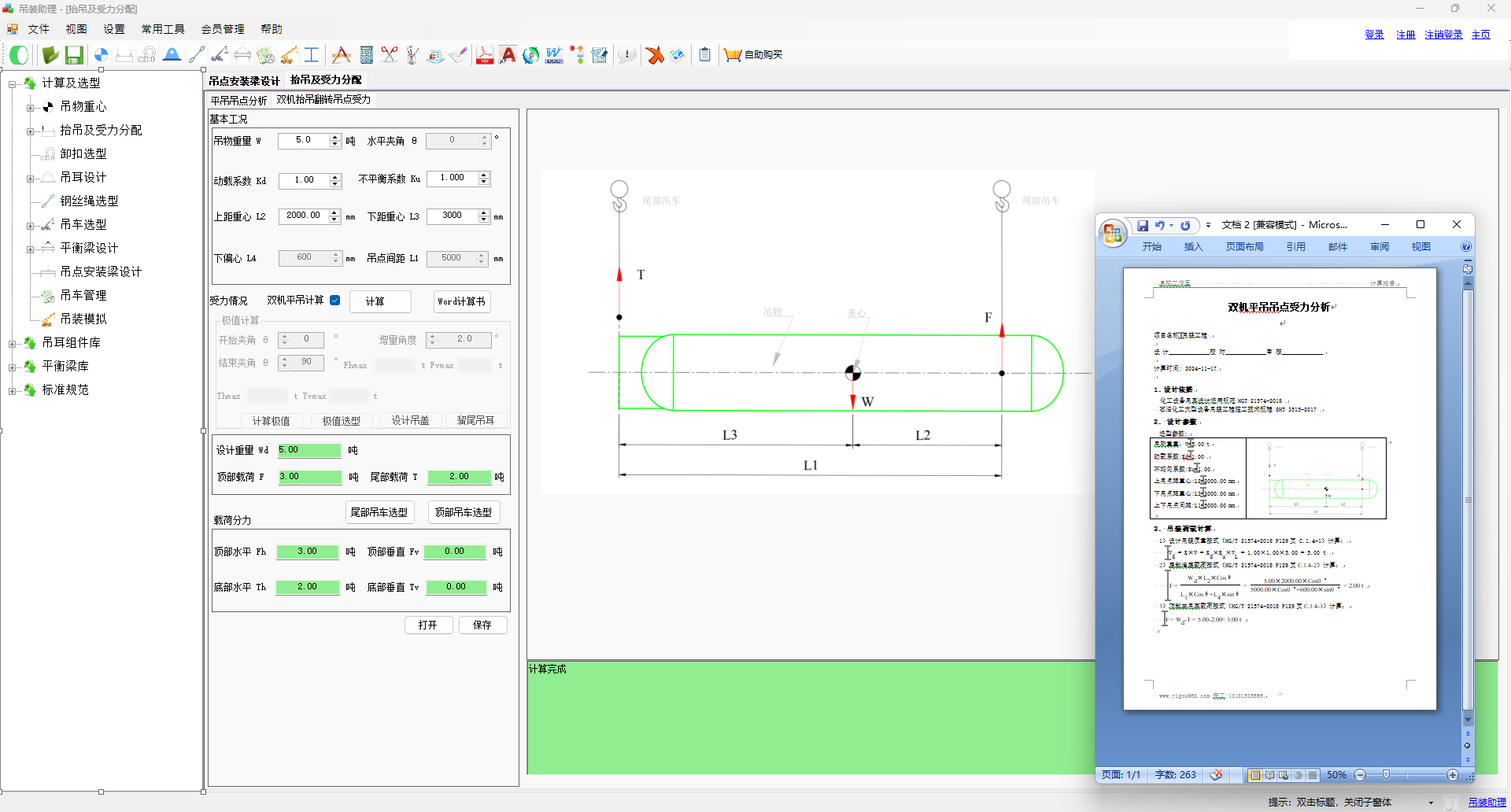Click the I-beam section toolbar icon
Viewport: 1511px width, 812px height.
point(312,54)
